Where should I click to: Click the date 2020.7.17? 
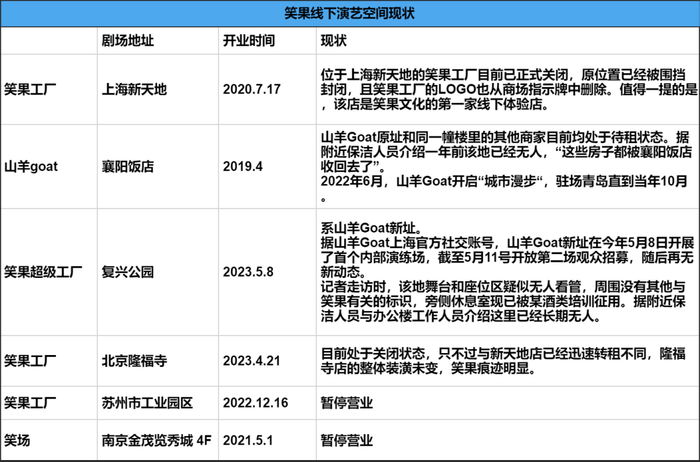coord(252,89)
